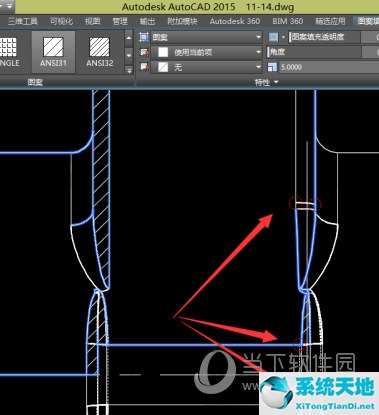This screenshot has height=415, width=379.
Task: Select the ANGLE hatch pattern
Action: [x=9, y=52]
